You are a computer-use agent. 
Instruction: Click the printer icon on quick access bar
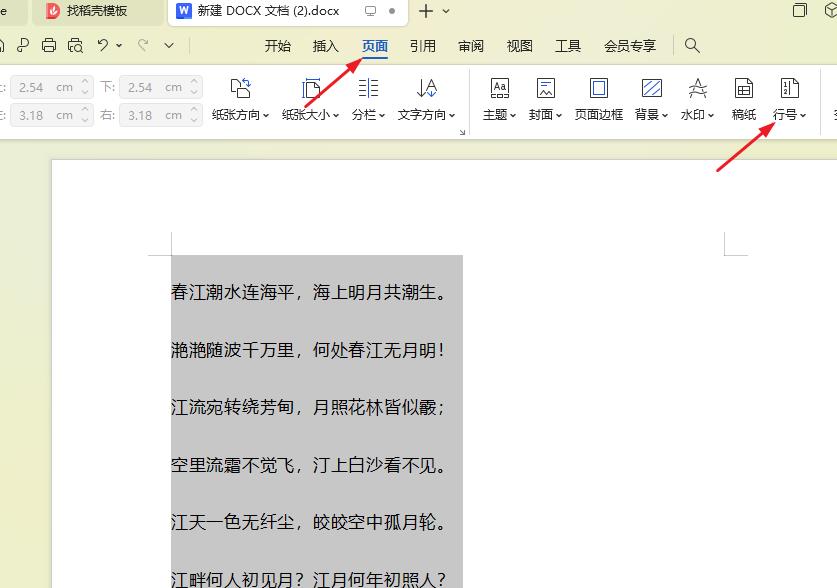pyautogui.click(x=48, y=46)
